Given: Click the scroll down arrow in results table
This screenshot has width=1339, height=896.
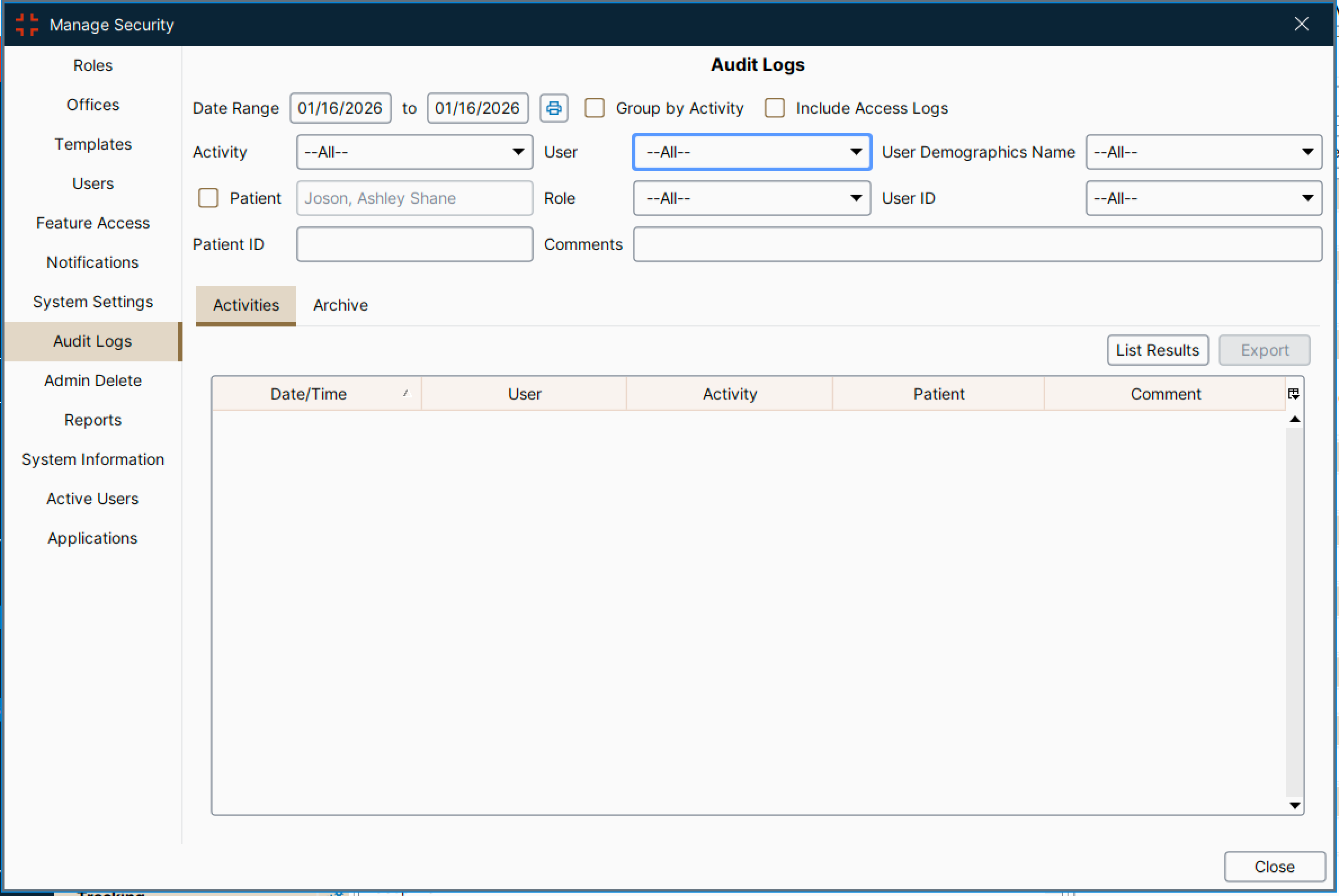Looking at the screenshot, I should (x=1295, y=806).
